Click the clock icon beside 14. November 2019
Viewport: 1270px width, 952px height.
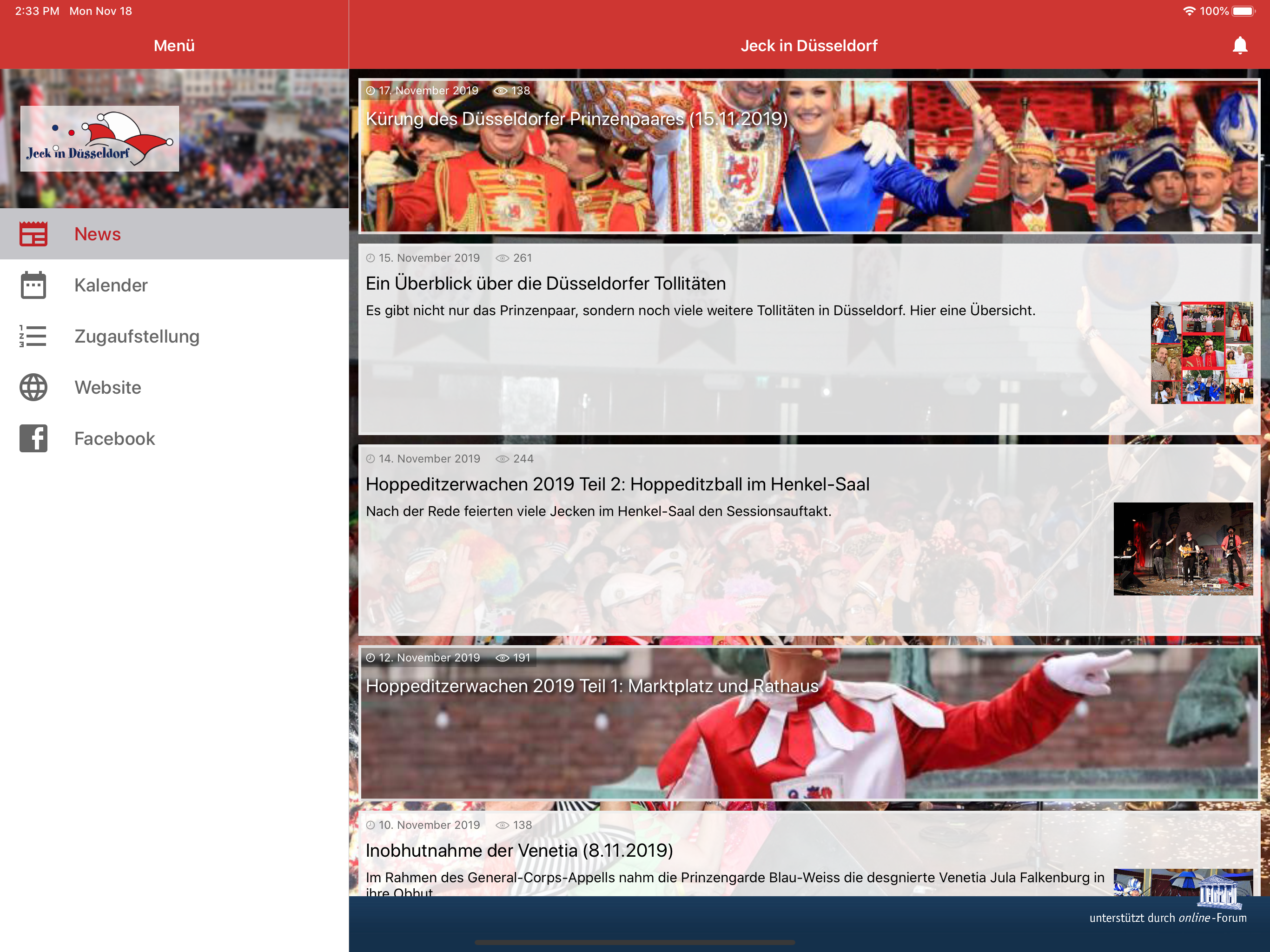click(370, 459)
